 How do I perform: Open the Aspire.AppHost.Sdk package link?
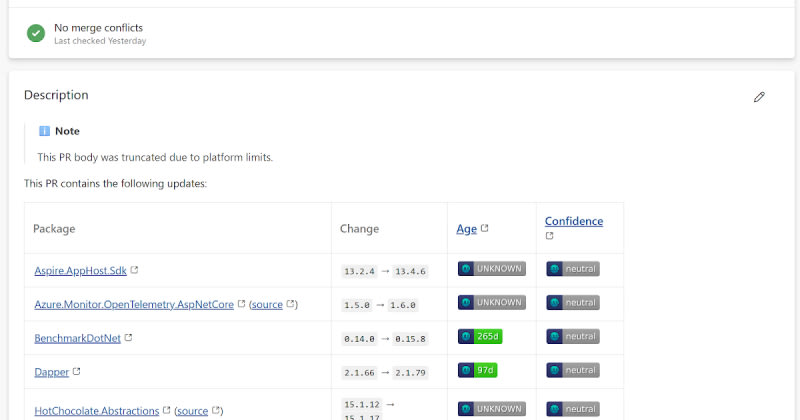click(x=81, y=270)
